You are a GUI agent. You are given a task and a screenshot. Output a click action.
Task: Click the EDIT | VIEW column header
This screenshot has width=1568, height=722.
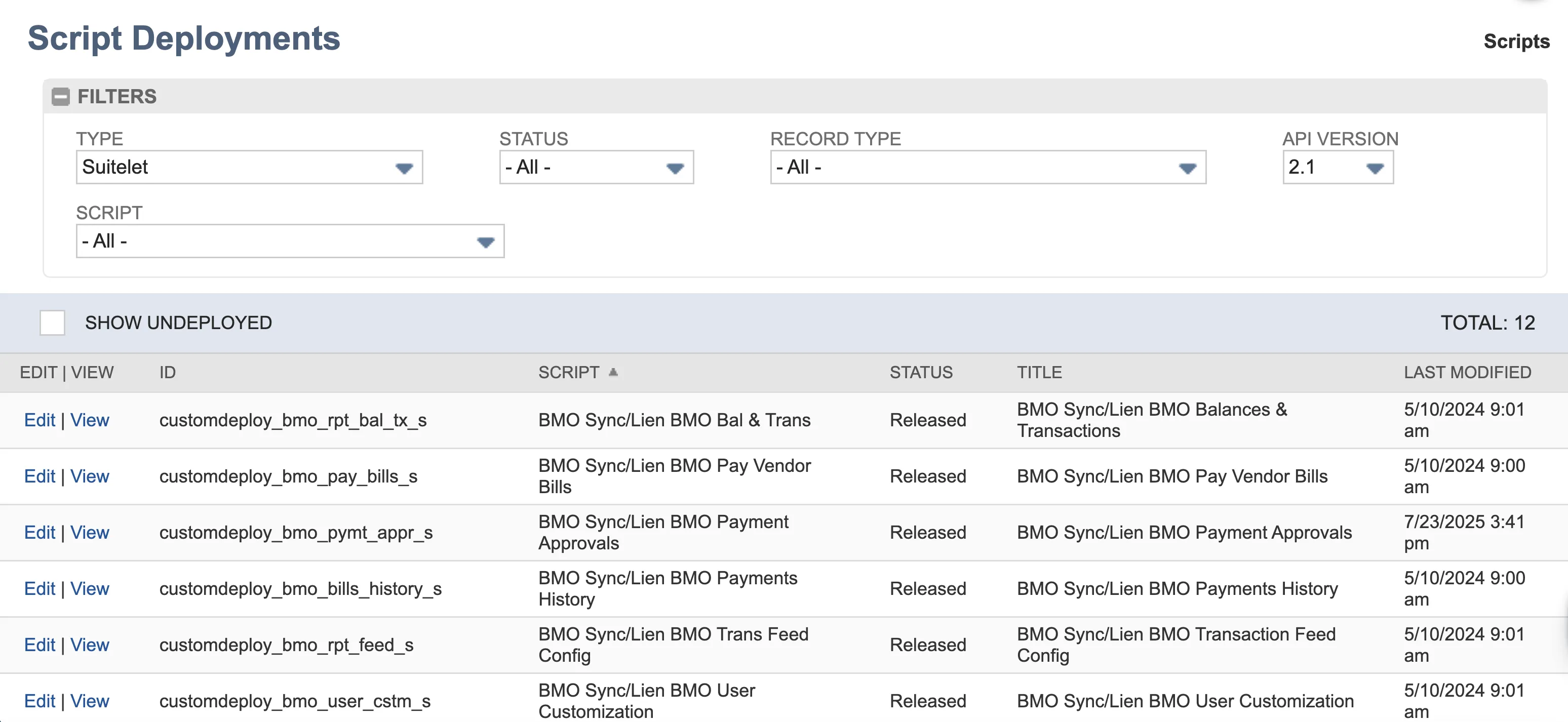tap(66, 373)
